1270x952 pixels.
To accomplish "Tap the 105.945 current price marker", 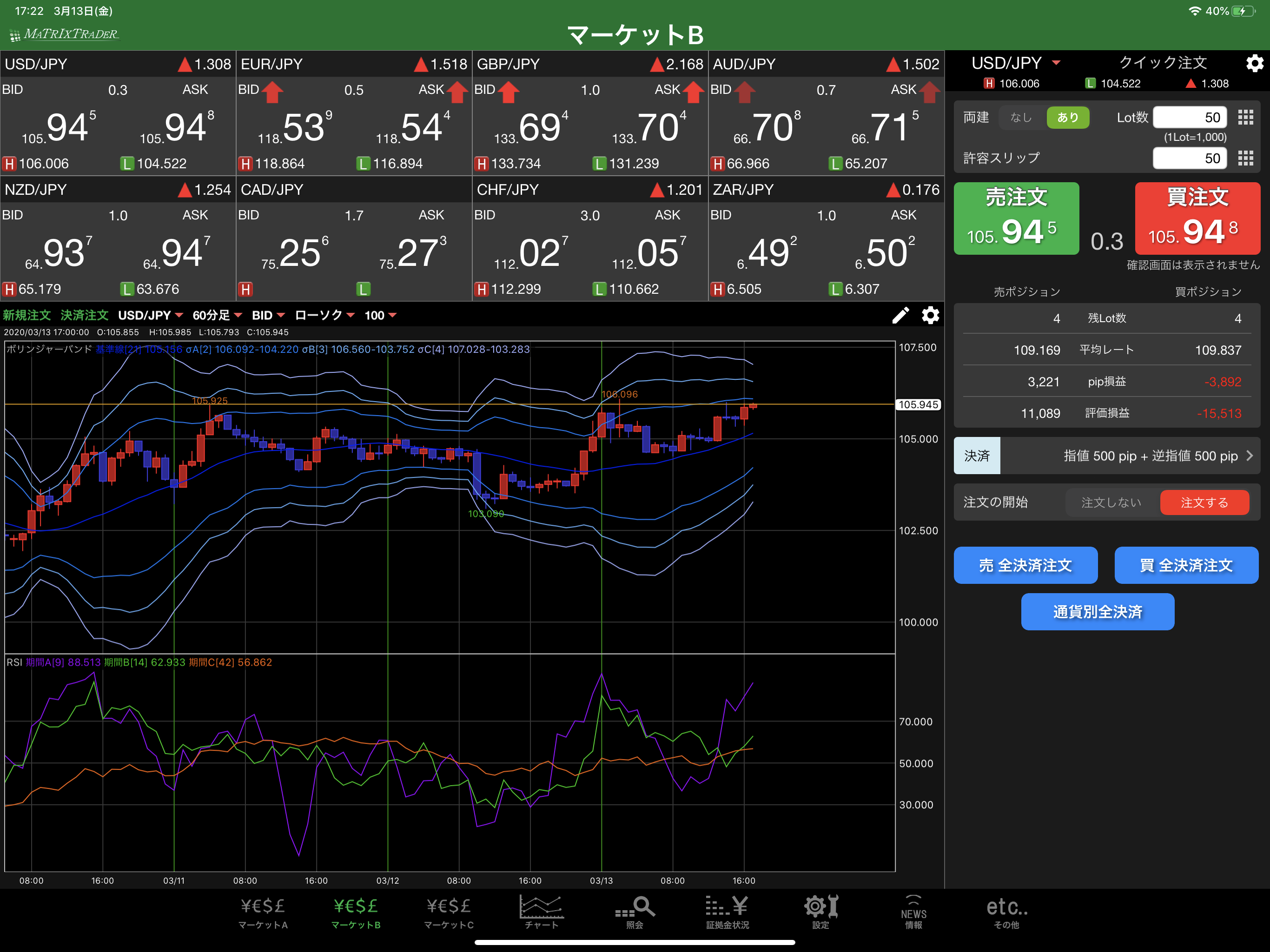I will (918, 405).
